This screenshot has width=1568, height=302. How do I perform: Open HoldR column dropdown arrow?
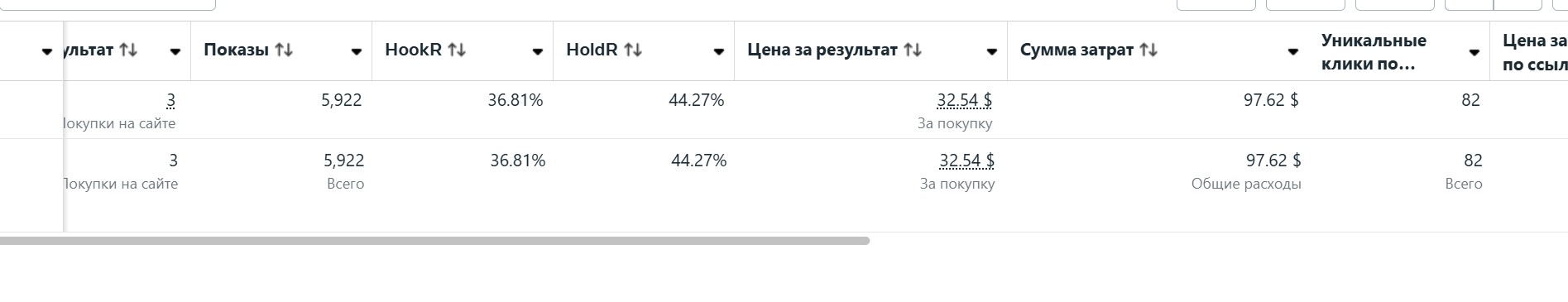point(719,51)
